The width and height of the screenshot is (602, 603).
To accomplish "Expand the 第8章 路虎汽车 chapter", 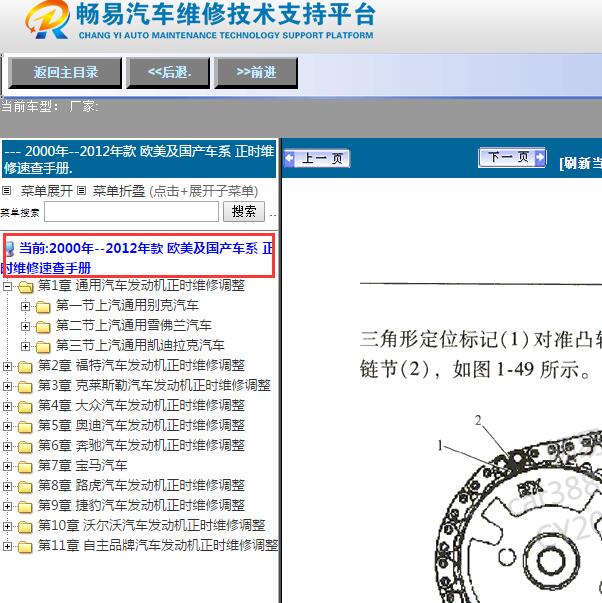I will pyautogui.click(x=7, y=486).
